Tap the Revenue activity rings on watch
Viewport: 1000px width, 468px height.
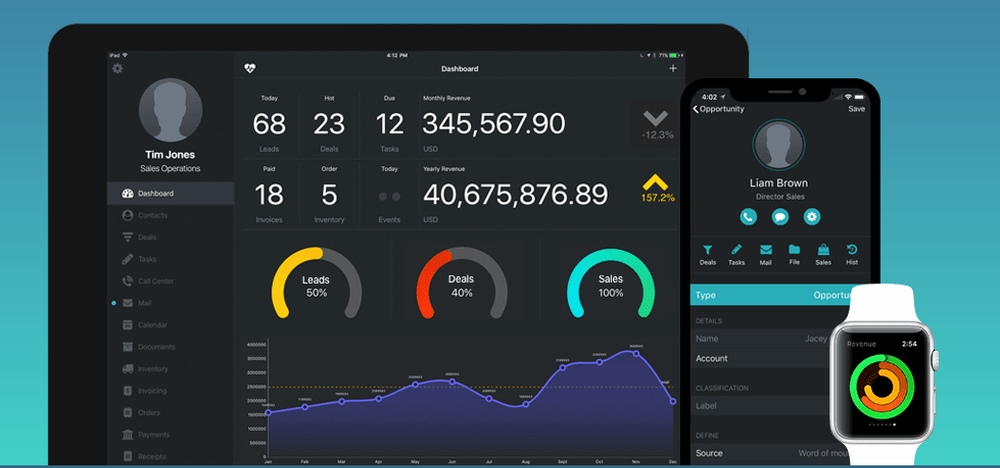[881, 386]
